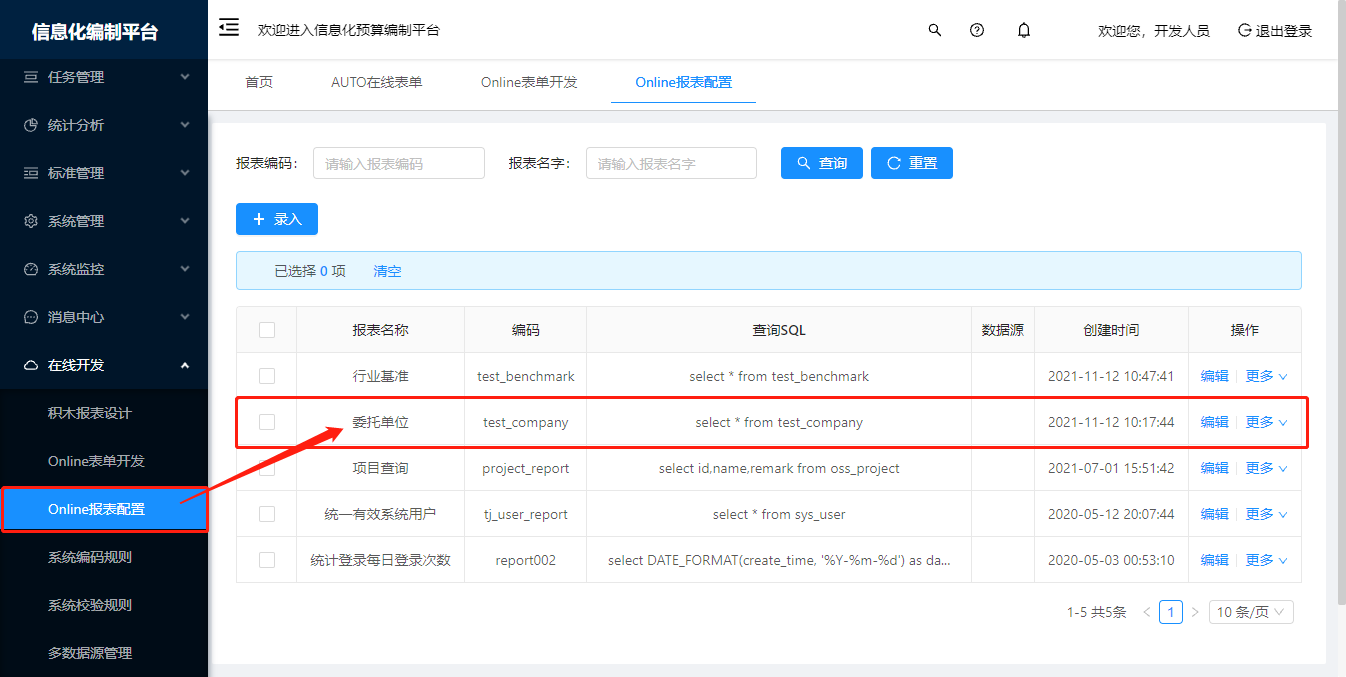Click the 查询 search button
The image size is (1346, 677).
click(821, 163)
